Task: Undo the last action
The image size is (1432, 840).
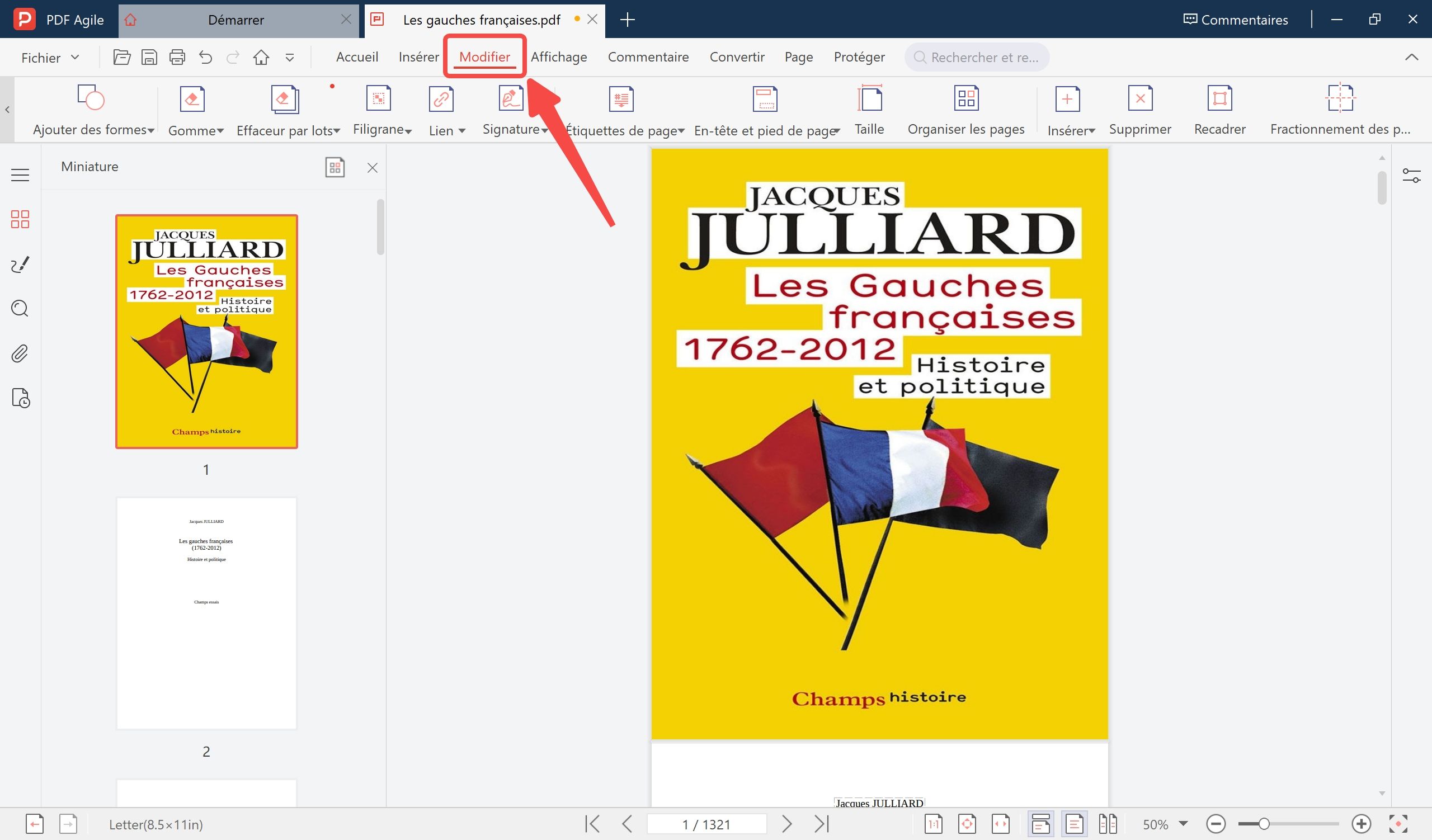Action: (x=205, y=57)
